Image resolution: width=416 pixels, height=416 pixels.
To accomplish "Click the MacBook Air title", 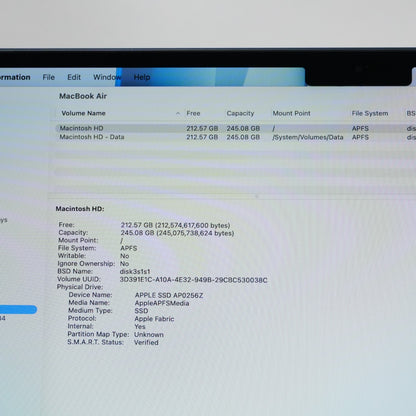I will click(83, 96).
